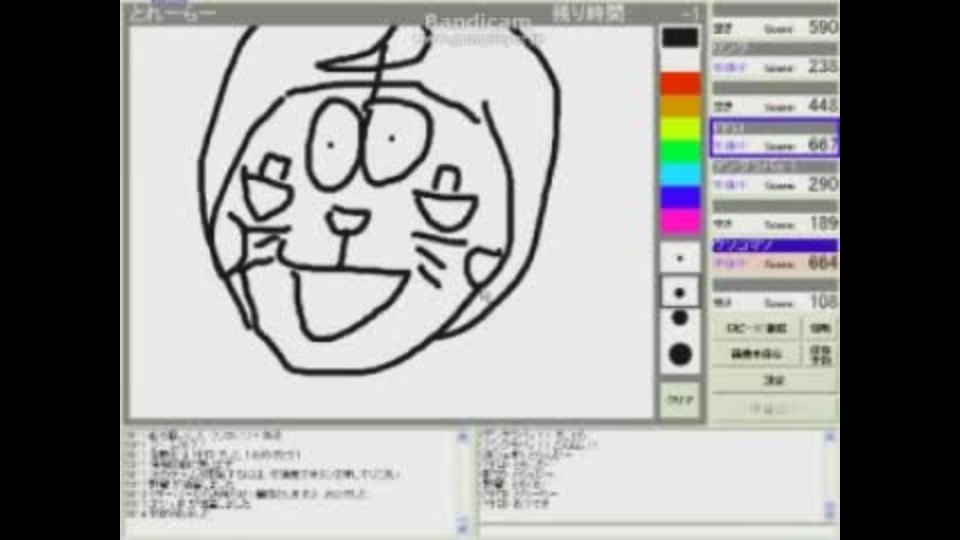Choose the green color swatch
This screenshot has height=540, width=960.
pyautogui.click(x=680, y=151)
